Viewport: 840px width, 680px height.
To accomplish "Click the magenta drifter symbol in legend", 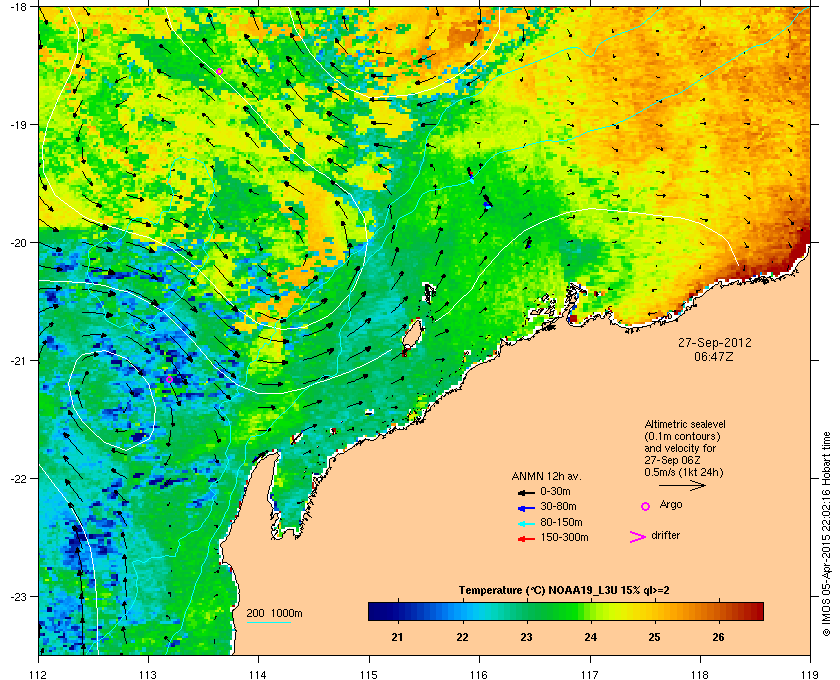I will [x=638, y=537].
